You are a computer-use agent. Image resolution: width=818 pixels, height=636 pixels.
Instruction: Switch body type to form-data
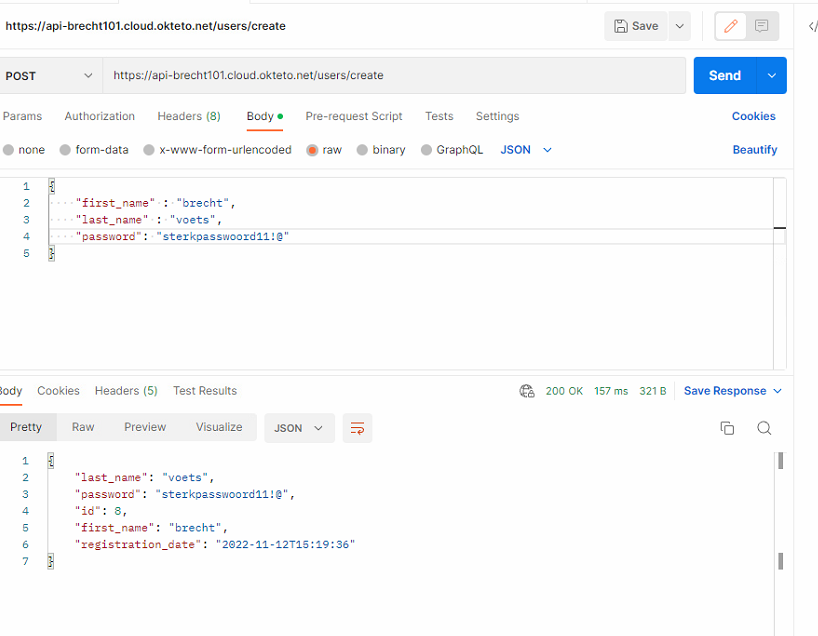coord(63,149)
